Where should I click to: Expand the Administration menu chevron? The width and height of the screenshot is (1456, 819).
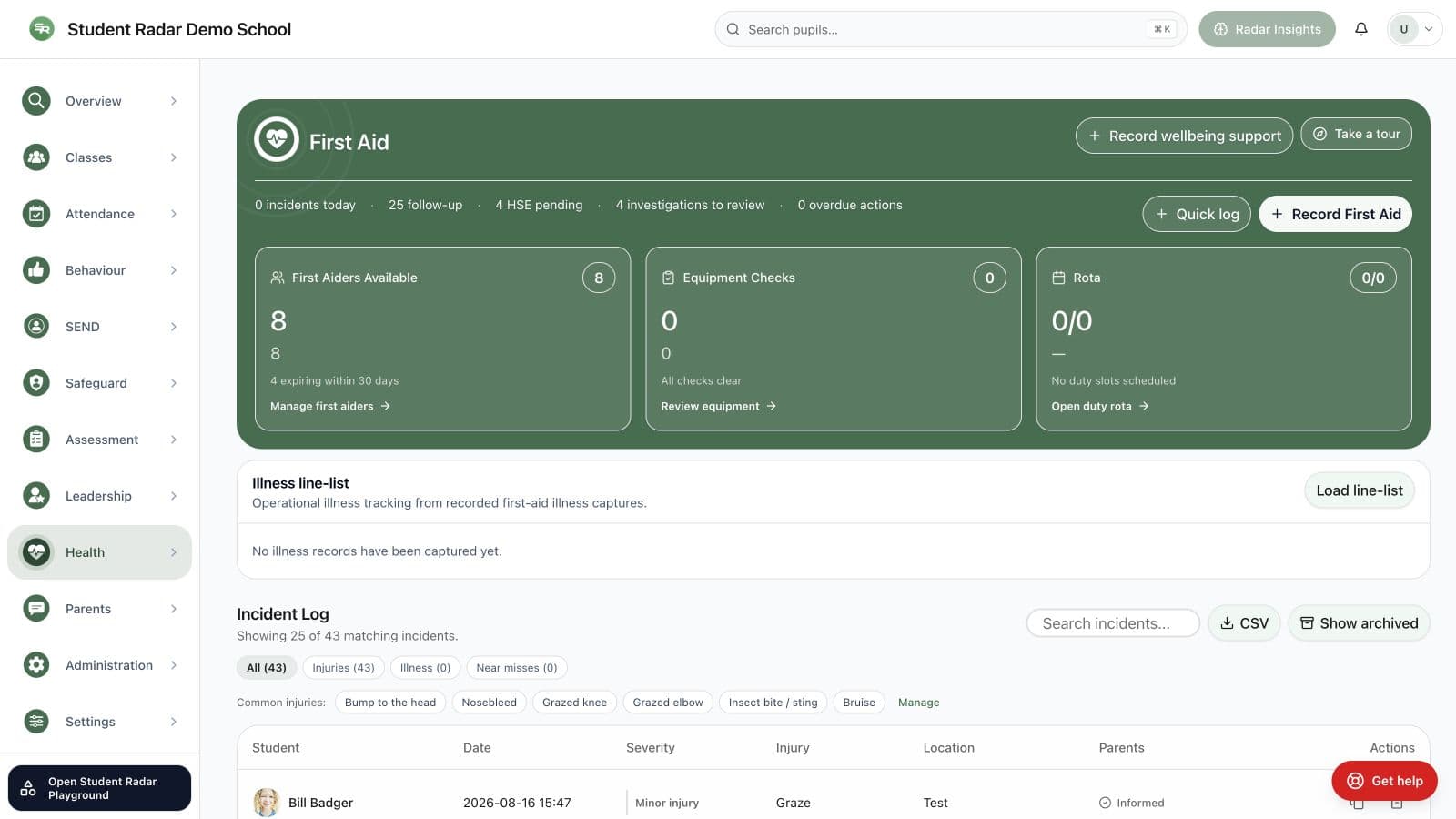[x=174, y=665]
